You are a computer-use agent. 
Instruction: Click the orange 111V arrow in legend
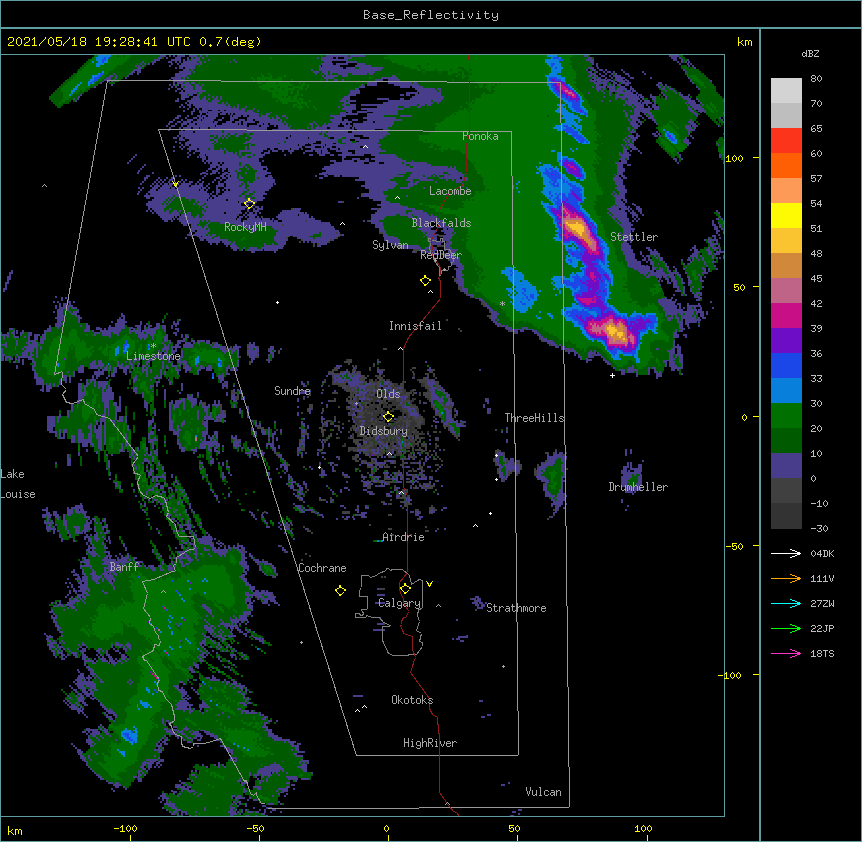pyautogui.click(x=786, y=578)
